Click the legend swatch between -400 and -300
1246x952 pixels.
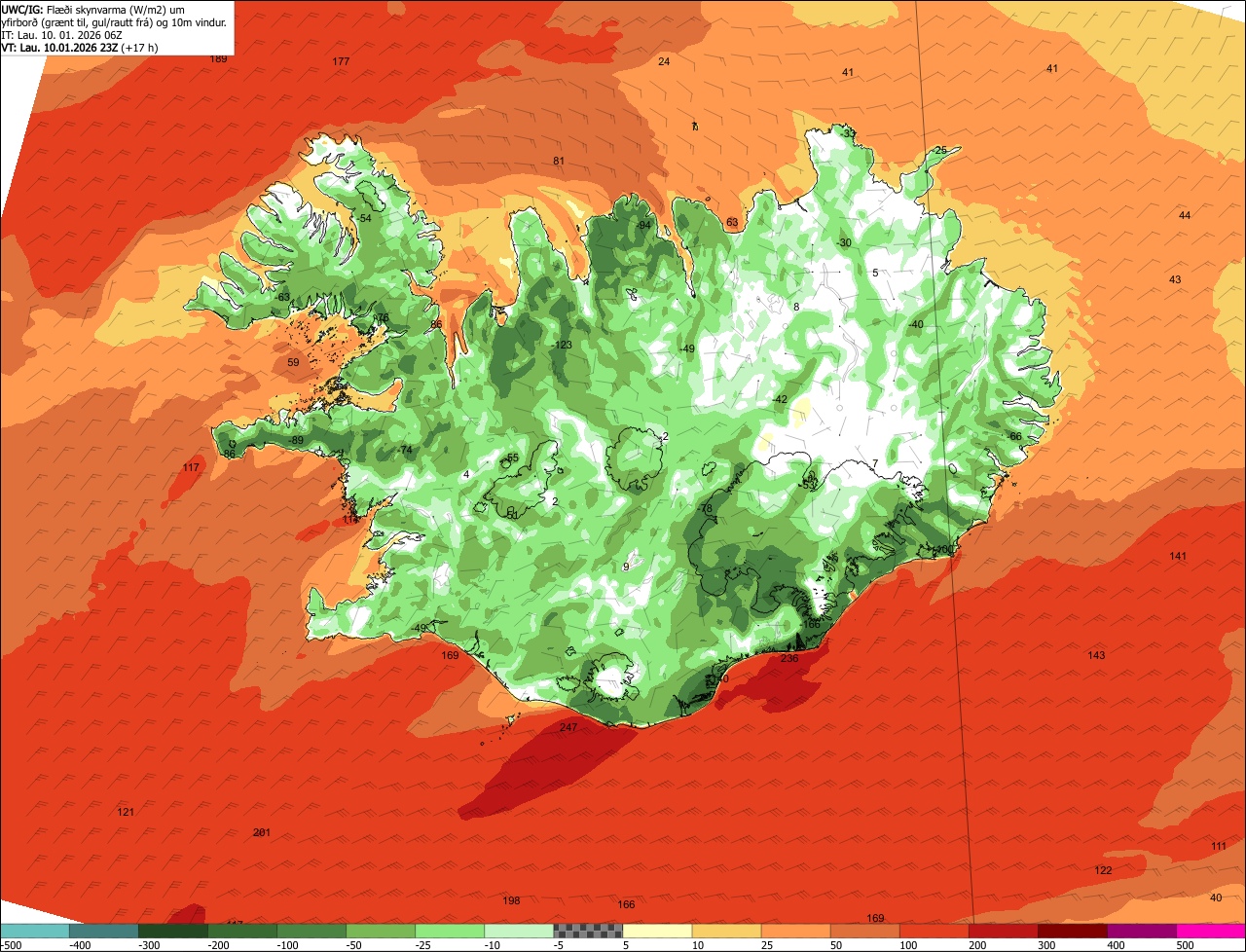tap(104, 931)
